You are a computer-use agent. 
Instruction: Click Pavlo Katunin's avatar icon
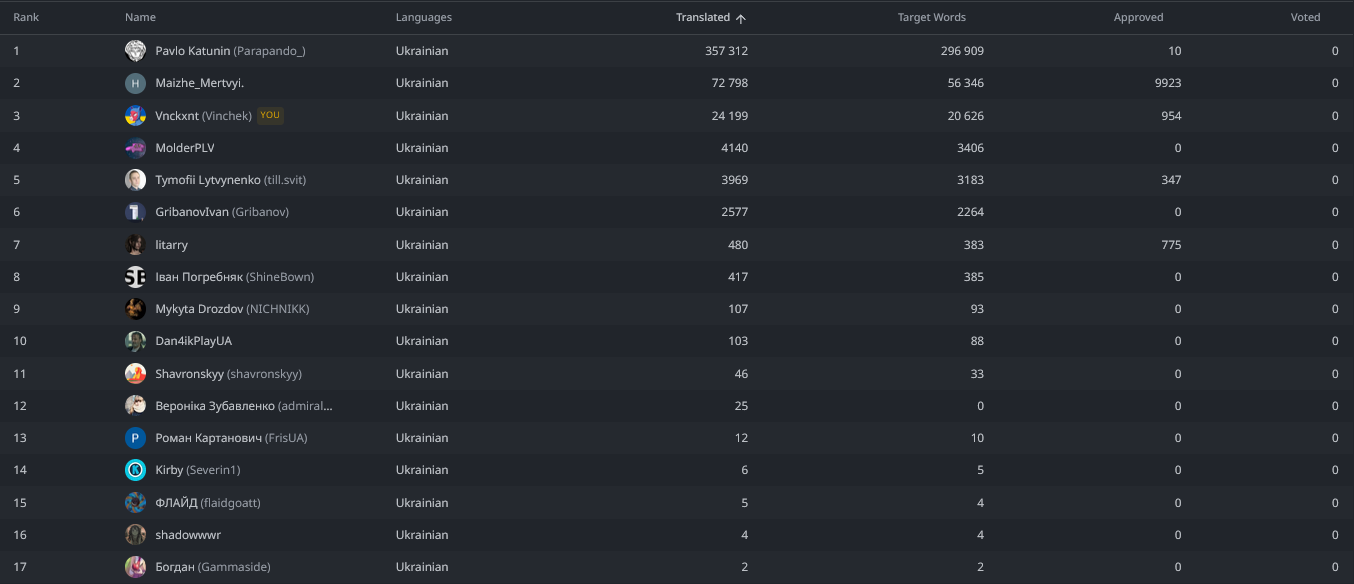coord(135,51)
